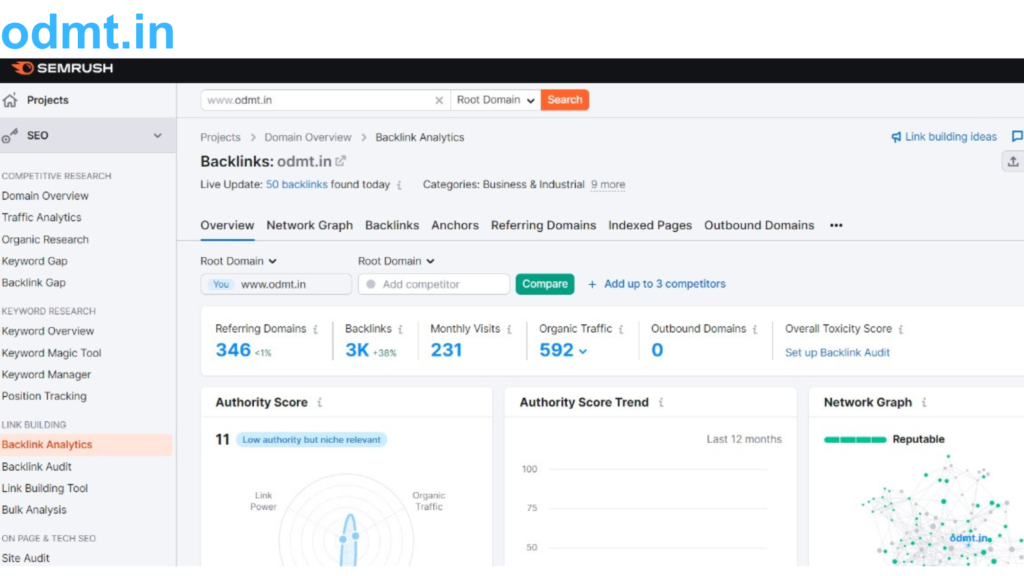Click info icon beside Backlinks metric
The image size is (1024, 576).
(x=400, y=329)
